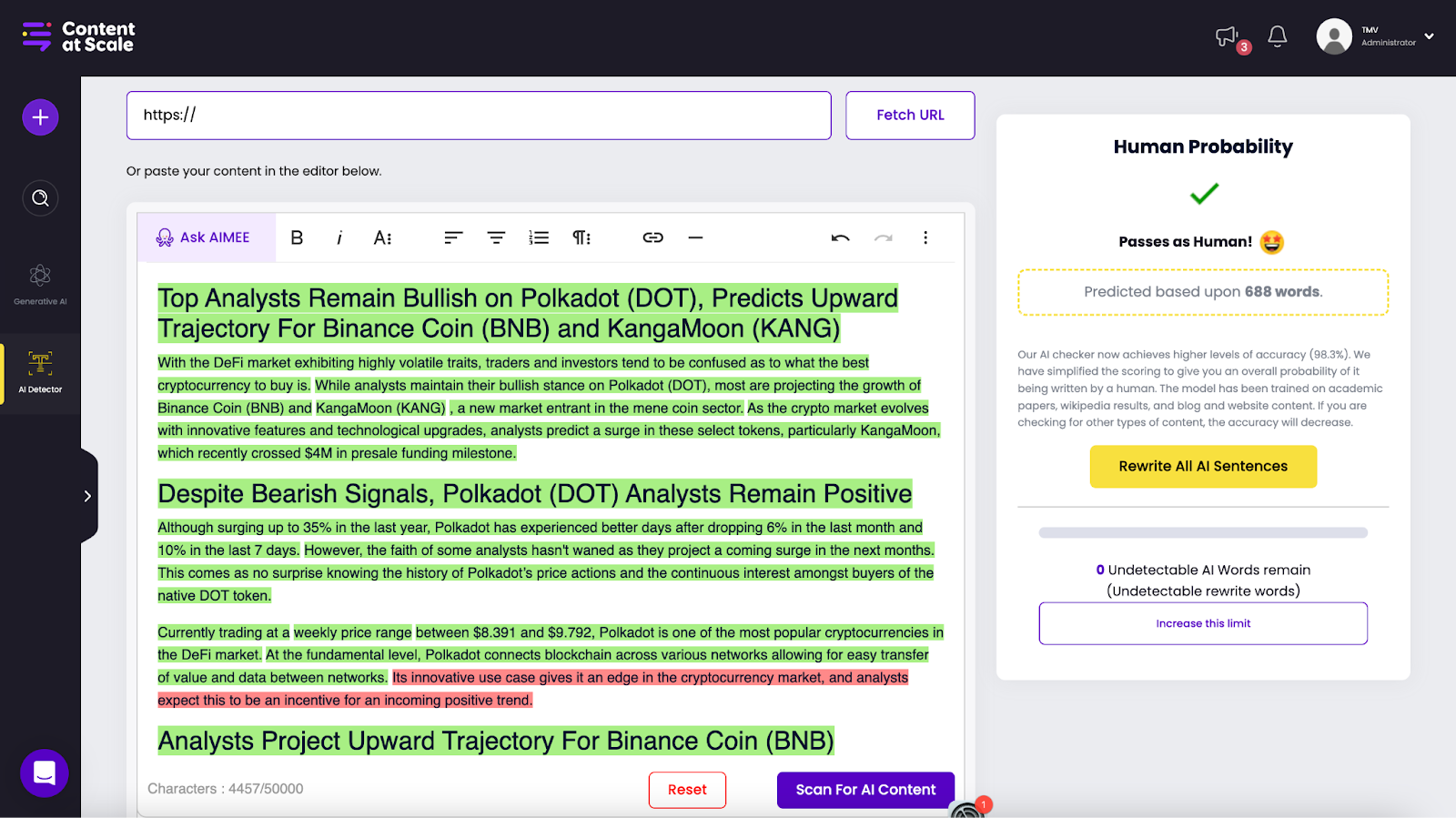Screen dimensions: 1456x818
Task: Click the Fetch URL button
Action: click(910, 116)
